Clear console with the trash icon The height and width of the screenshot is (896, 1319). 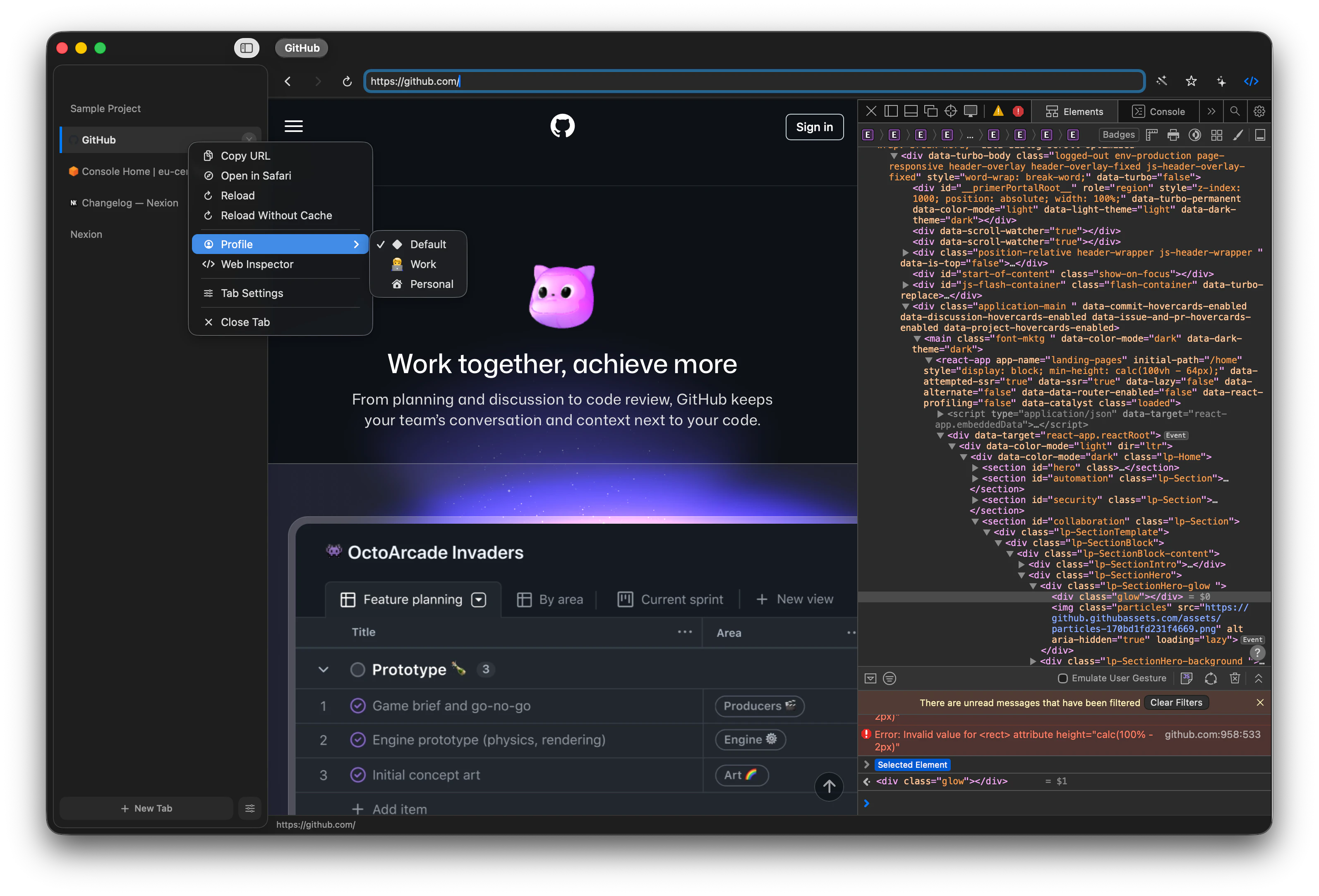[x=1235, y=678]
